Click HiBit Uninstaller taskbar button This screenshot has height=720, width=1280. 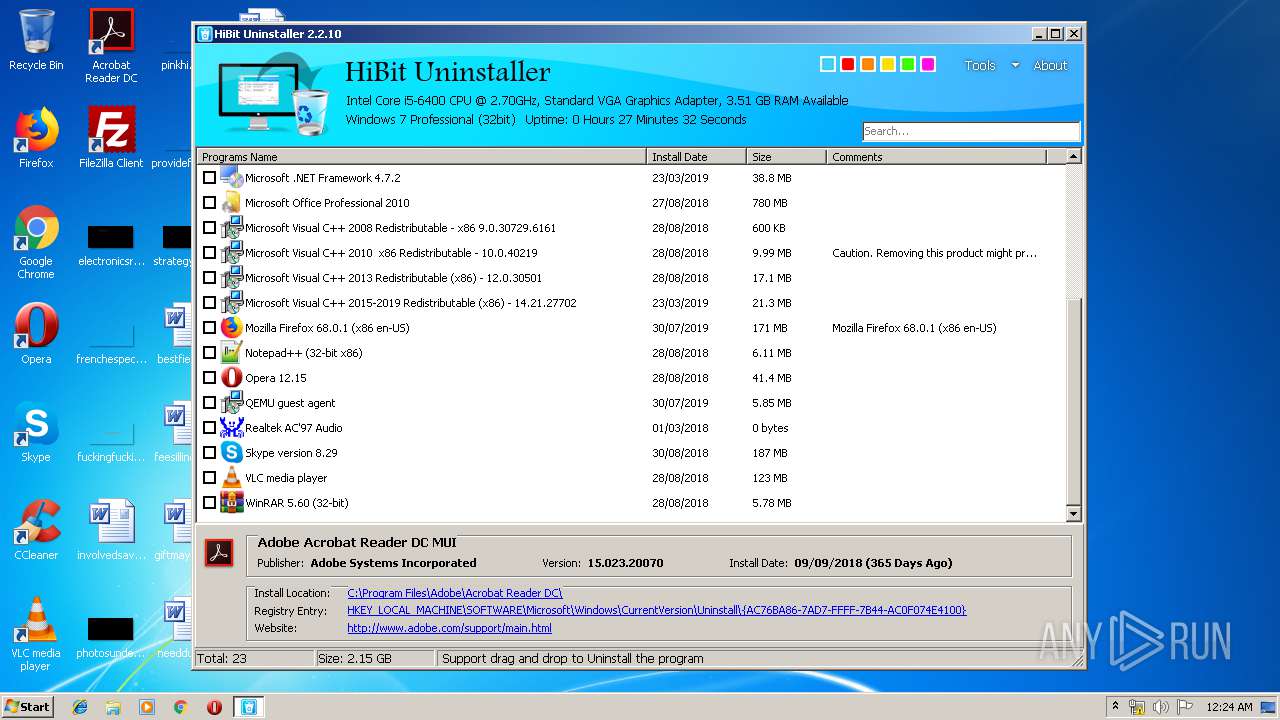pyautogui.click(x=248, y=707)
